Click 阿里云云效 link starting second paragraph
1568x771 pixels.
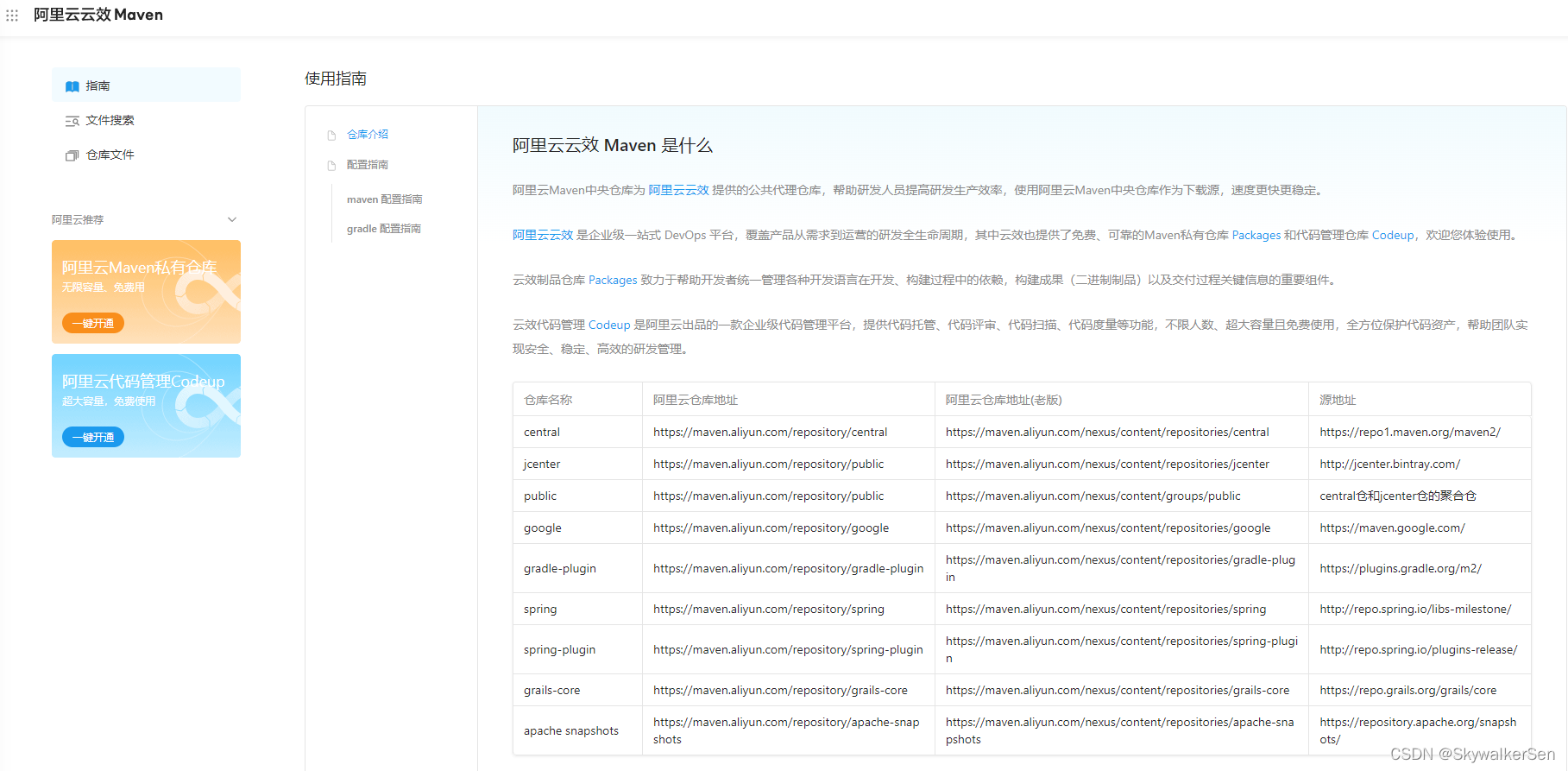tap(543, 235)
